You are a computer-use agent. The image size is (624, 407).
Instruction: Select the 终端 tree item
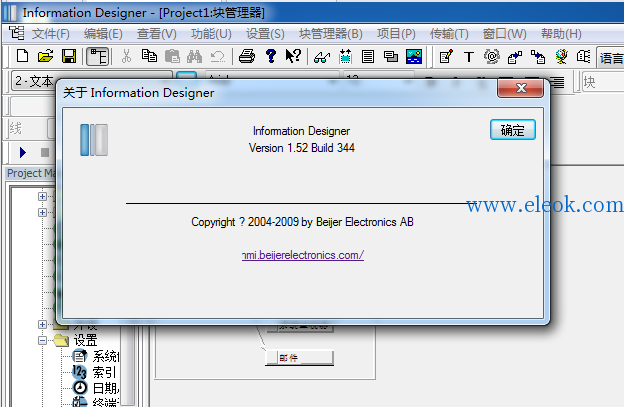coord(105,402)
